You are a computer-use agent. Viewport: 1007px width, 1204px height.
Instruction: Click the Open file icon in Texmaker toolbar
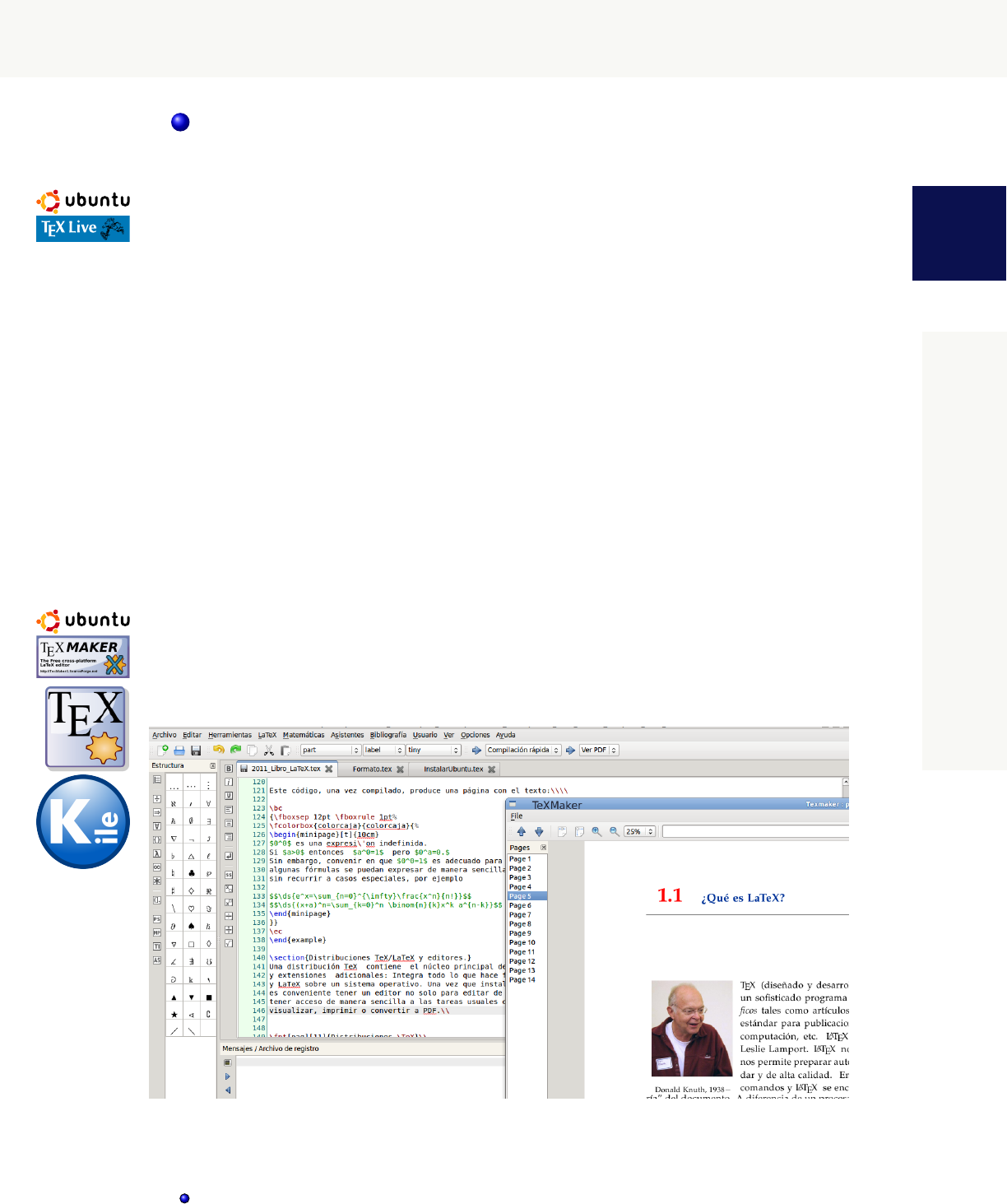click(x=179, y=751)
